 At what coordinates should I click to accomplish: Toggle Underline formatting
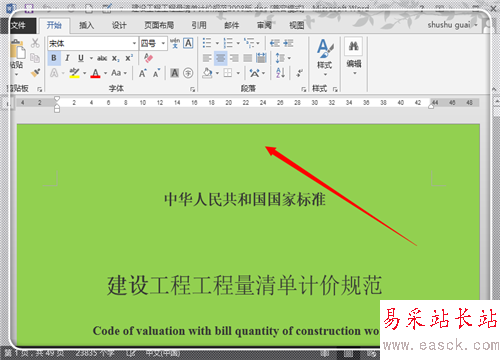click(x=81, y=58)
